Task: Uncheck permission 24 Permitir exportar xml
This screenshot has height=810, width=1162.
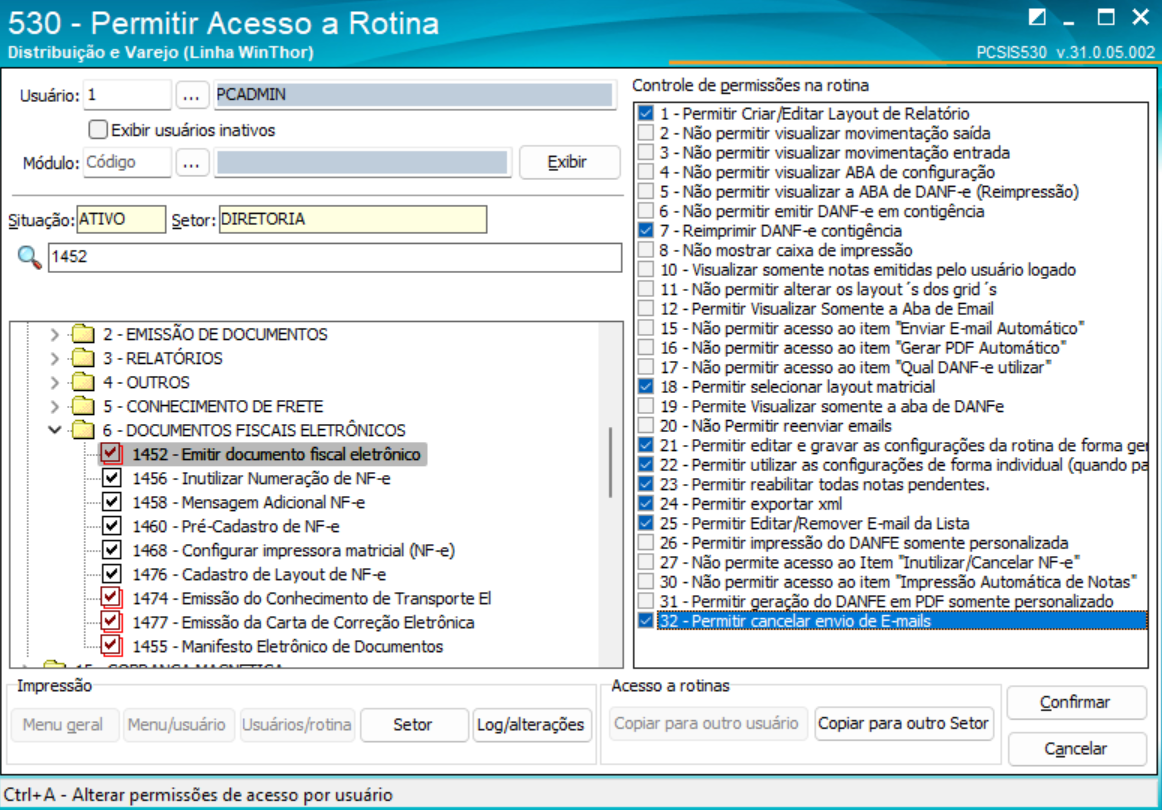Action: click(x=645, y=503)
